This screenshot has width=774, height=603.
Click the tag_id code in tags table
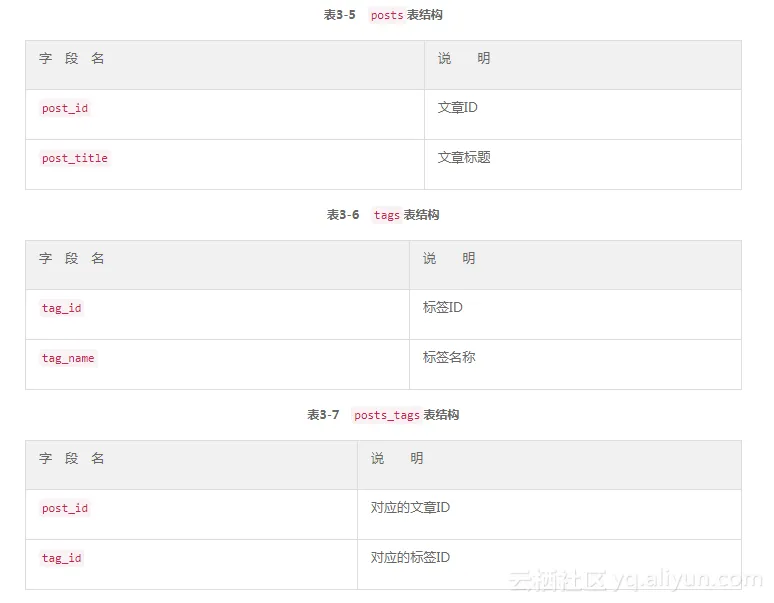pos(62,308)
